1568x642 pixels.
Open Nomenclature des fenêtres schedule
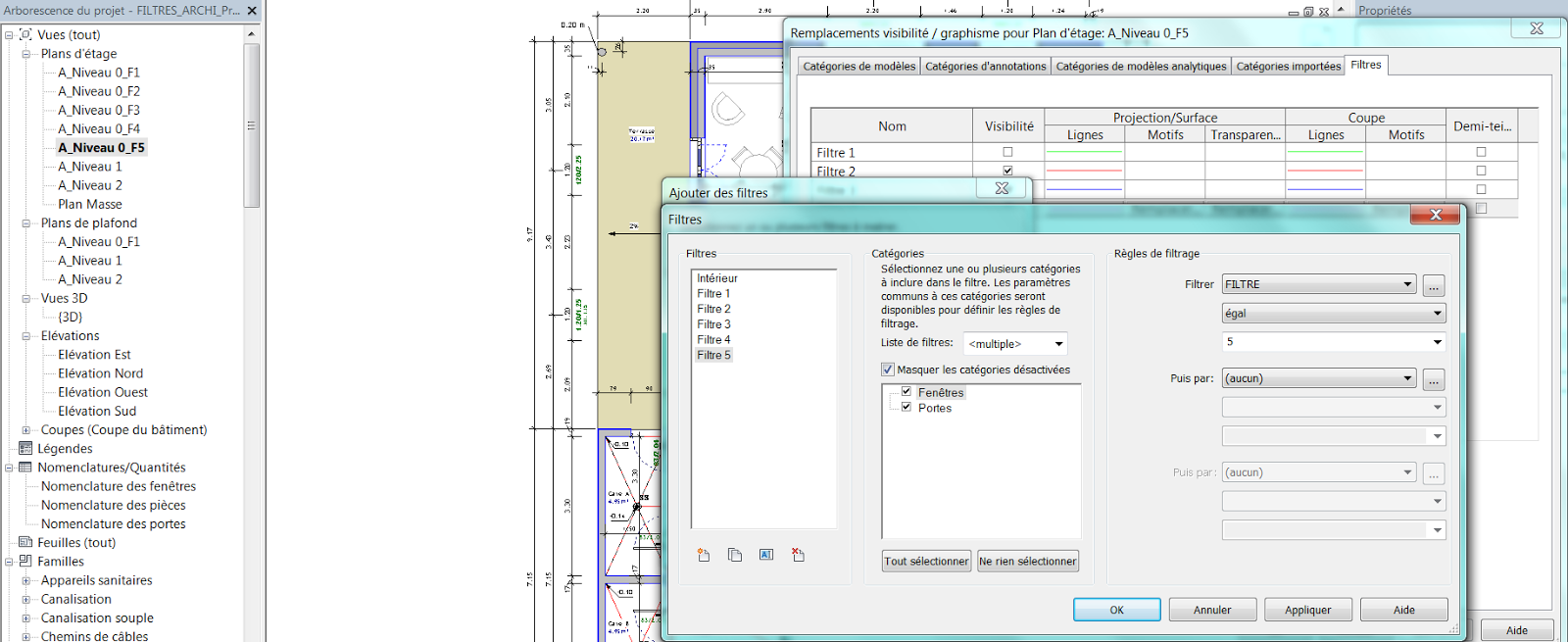(119, 486)
